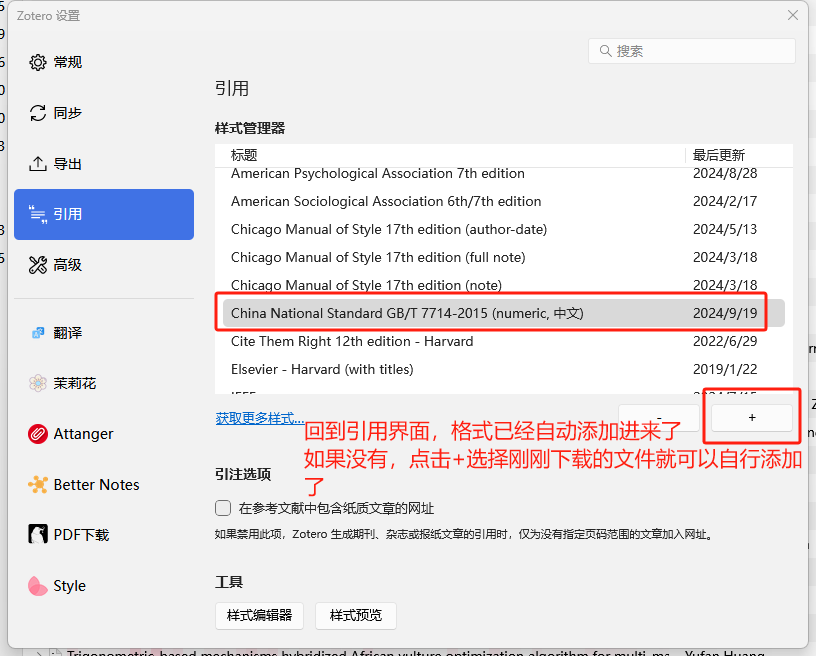Click the date 2024/2/17 cell
Screen dimensions: 816x656
[725, 201]
